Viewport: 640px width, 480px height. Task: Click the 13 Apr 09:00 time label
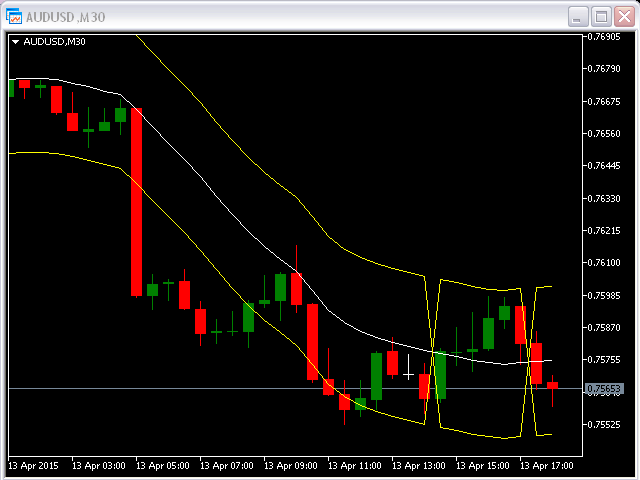(x=291, y=466)
